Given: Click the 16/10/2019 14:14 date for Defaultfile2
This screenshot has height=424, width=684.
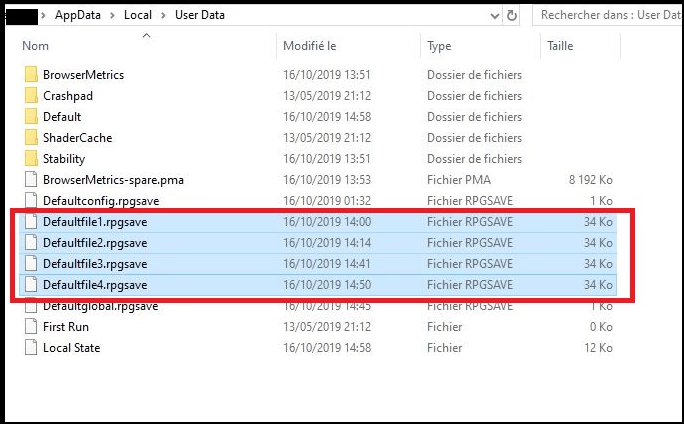Looking at the screenshot, I should pyautogui.click(x=327, y=243).
